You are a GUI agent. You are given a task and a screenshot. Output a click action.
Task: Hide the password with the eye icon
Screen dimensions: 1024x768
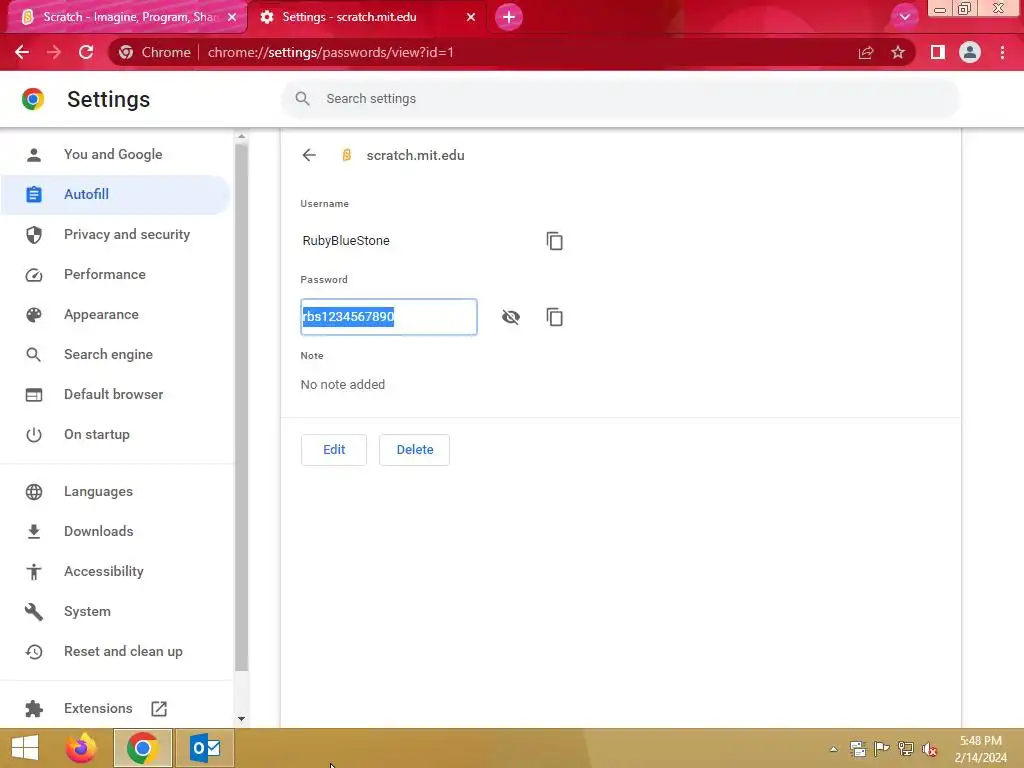[x=511, y=317]
